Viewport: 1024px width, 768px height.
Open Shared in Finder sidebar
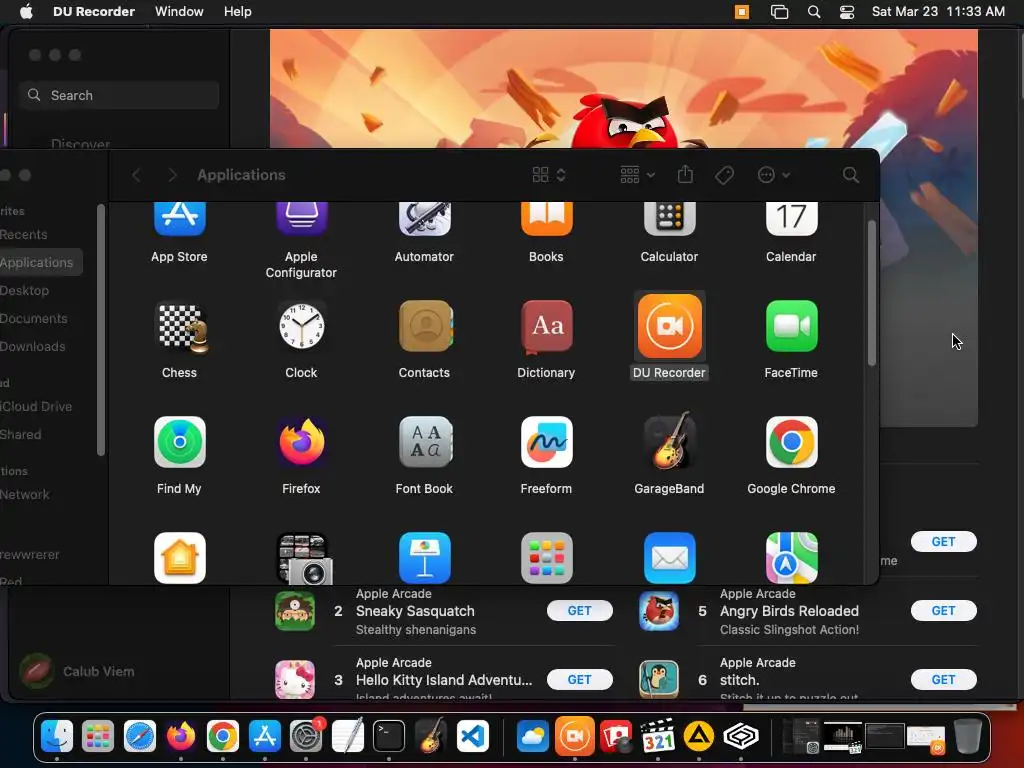pos(20,434)
